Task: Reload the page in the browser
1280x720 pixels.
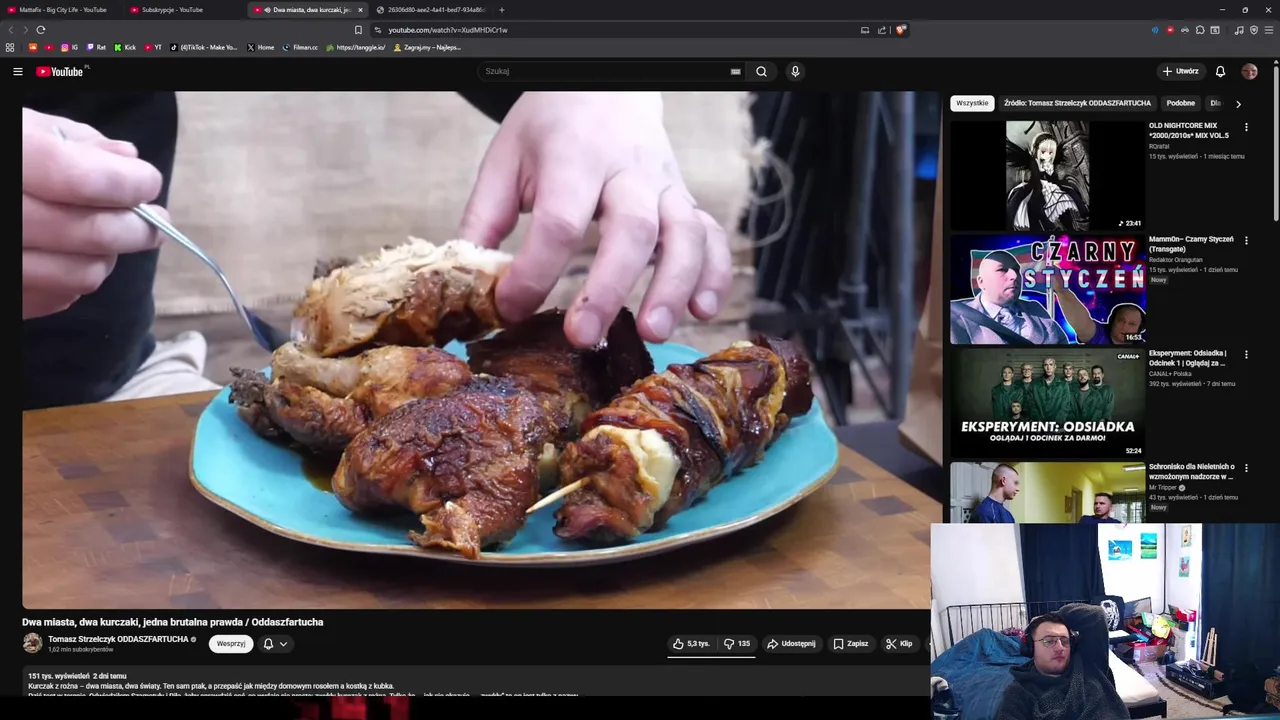Action: pyautogui.click(x=41, y=30)
